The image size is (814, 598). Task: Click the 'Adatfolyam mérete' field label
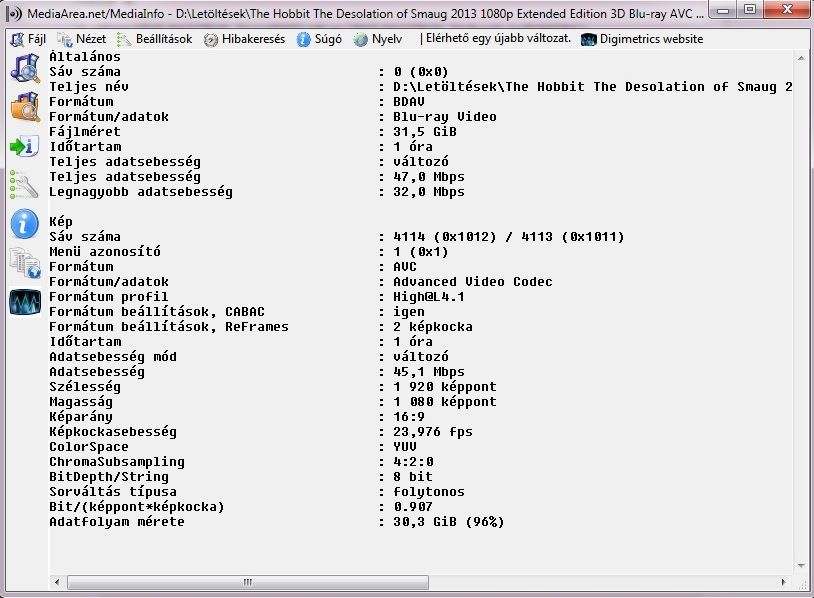[117, 522]
